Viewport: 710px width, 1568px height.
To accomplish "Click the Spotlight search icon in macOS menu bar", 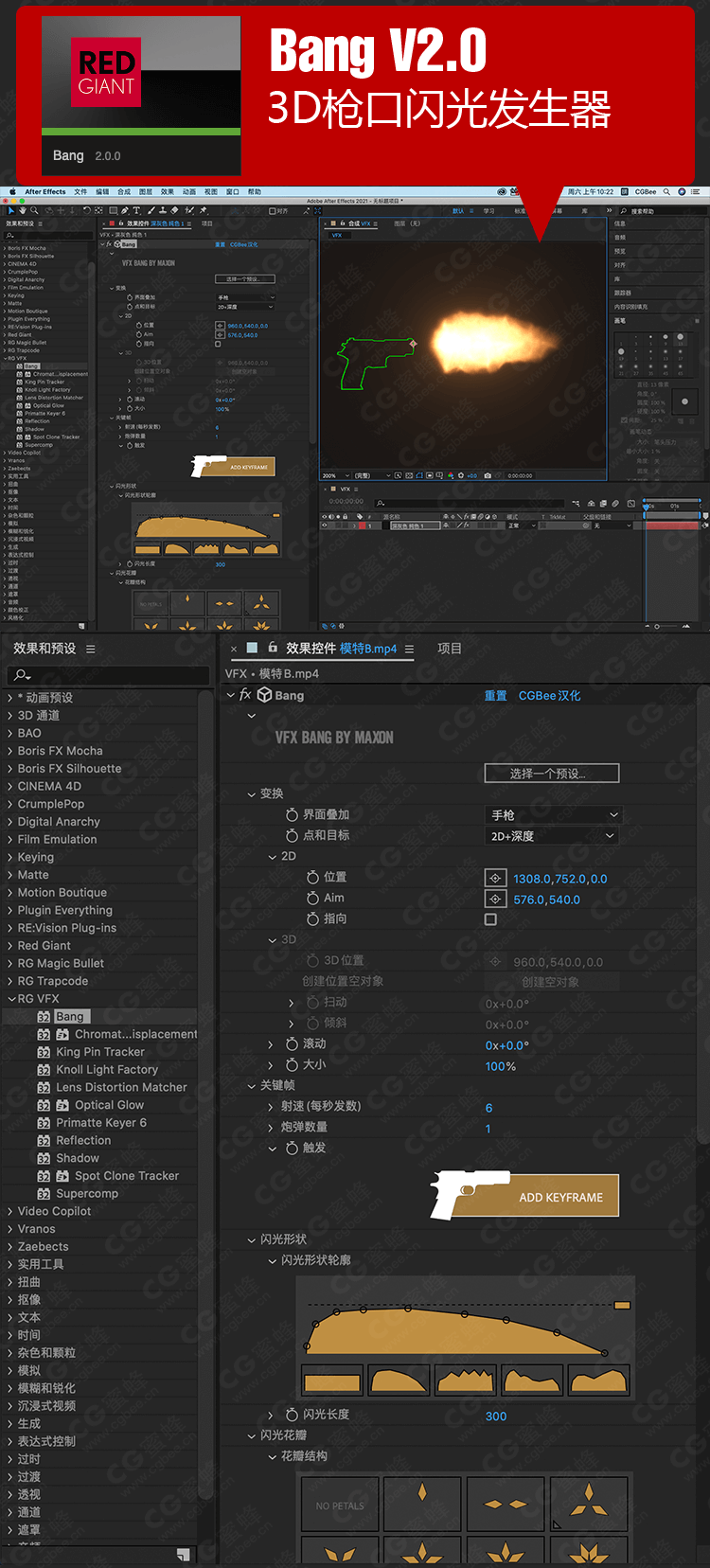I will [x=666, y=191].
